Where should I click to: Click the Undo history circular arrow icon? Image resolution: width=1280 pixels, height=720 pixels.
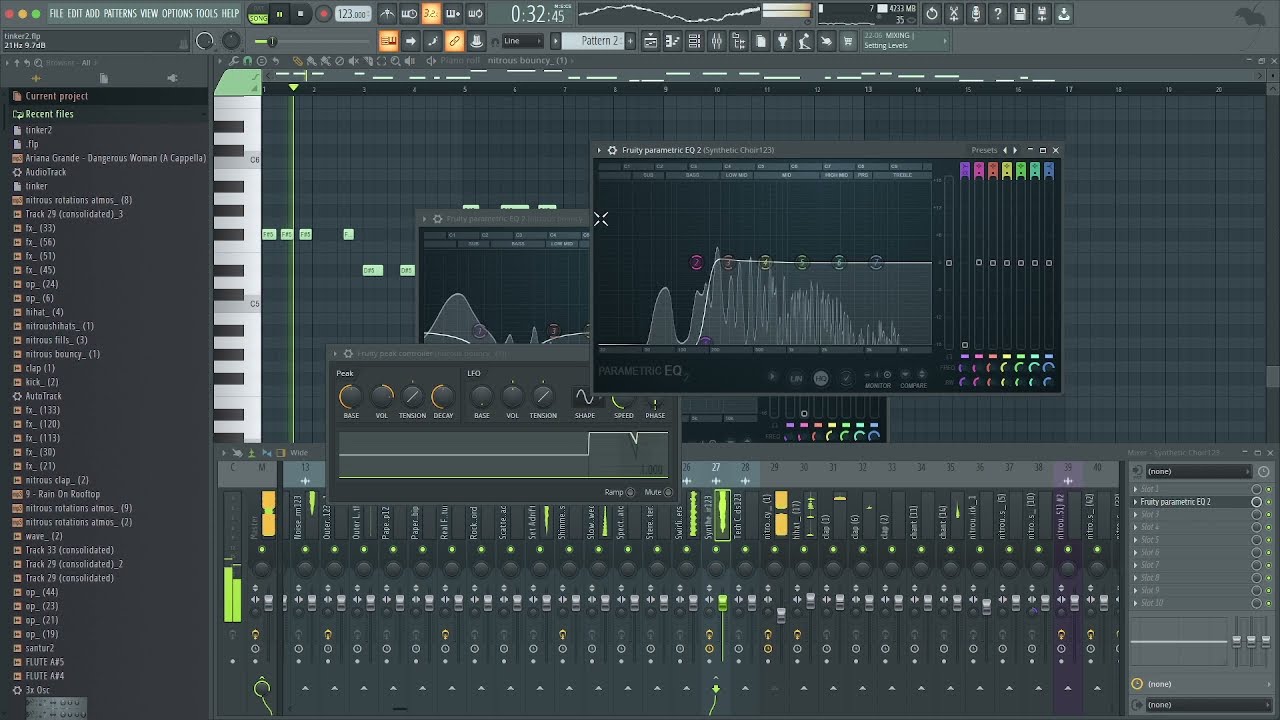(x=932, y=14)
